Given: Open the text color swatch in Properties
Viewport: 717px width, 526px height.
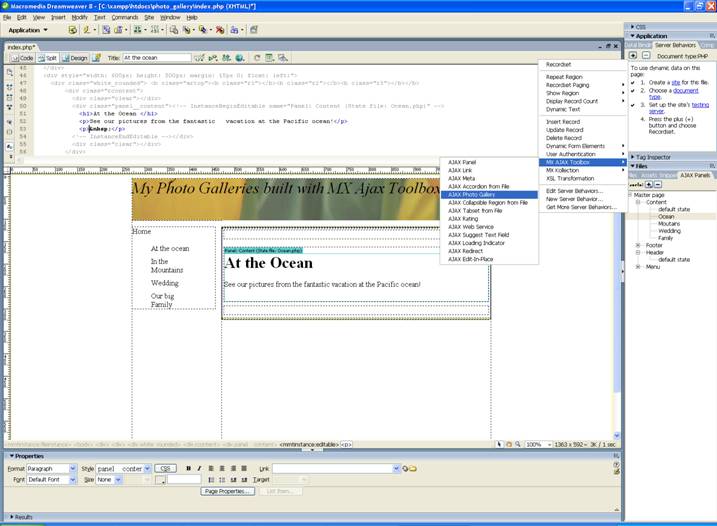Looking at the screenshot, I should [160, 480].
